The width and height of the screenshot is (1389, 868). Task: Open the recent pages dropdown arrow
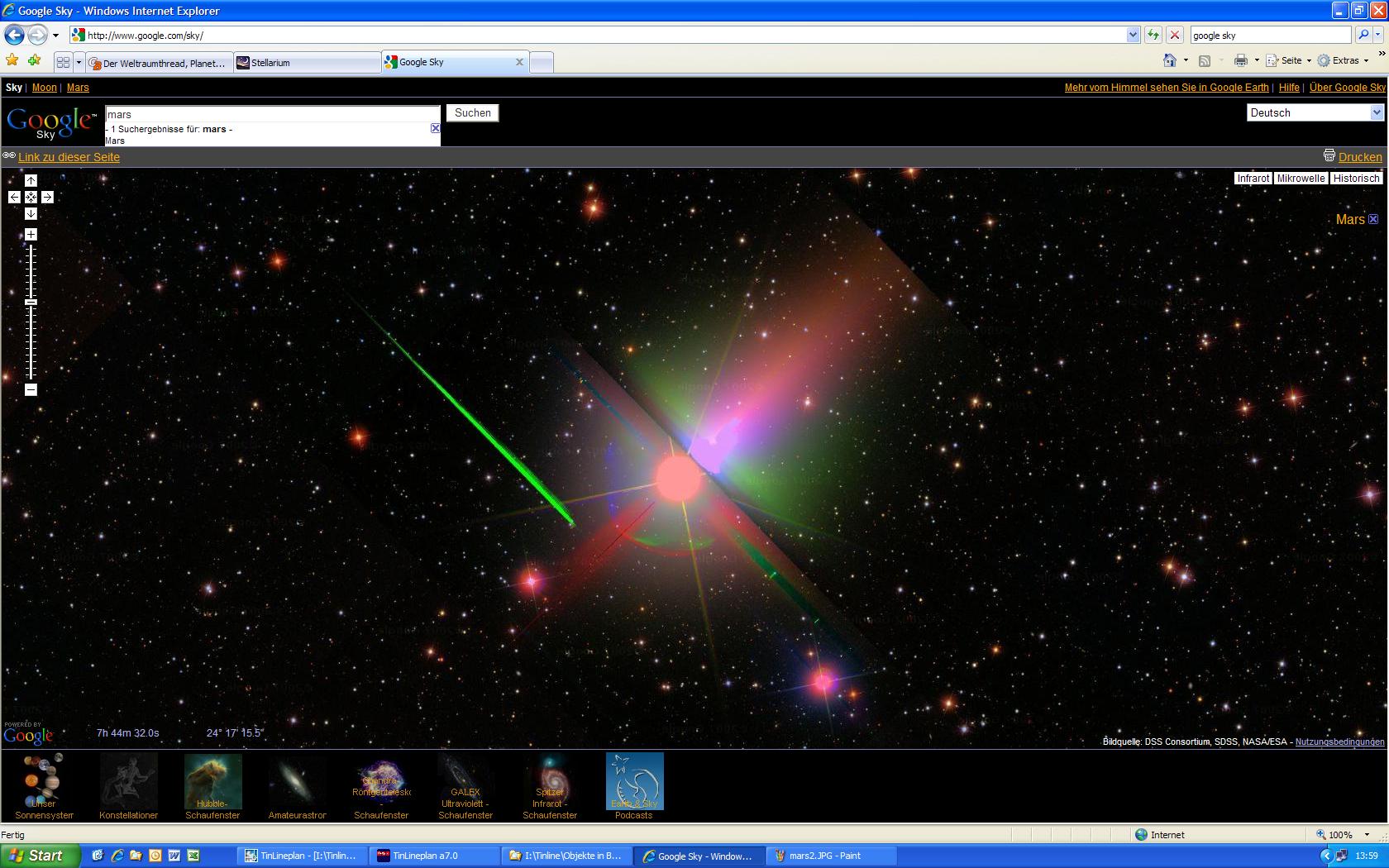pos(55,36)
